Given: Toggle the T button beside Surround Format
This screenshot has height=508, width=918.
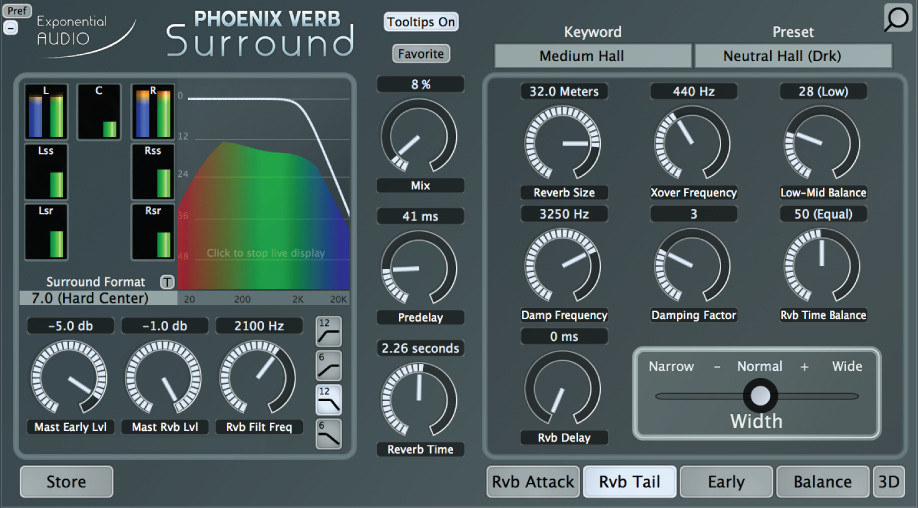Looking at the screenshot, I should [x=167, y=282].
